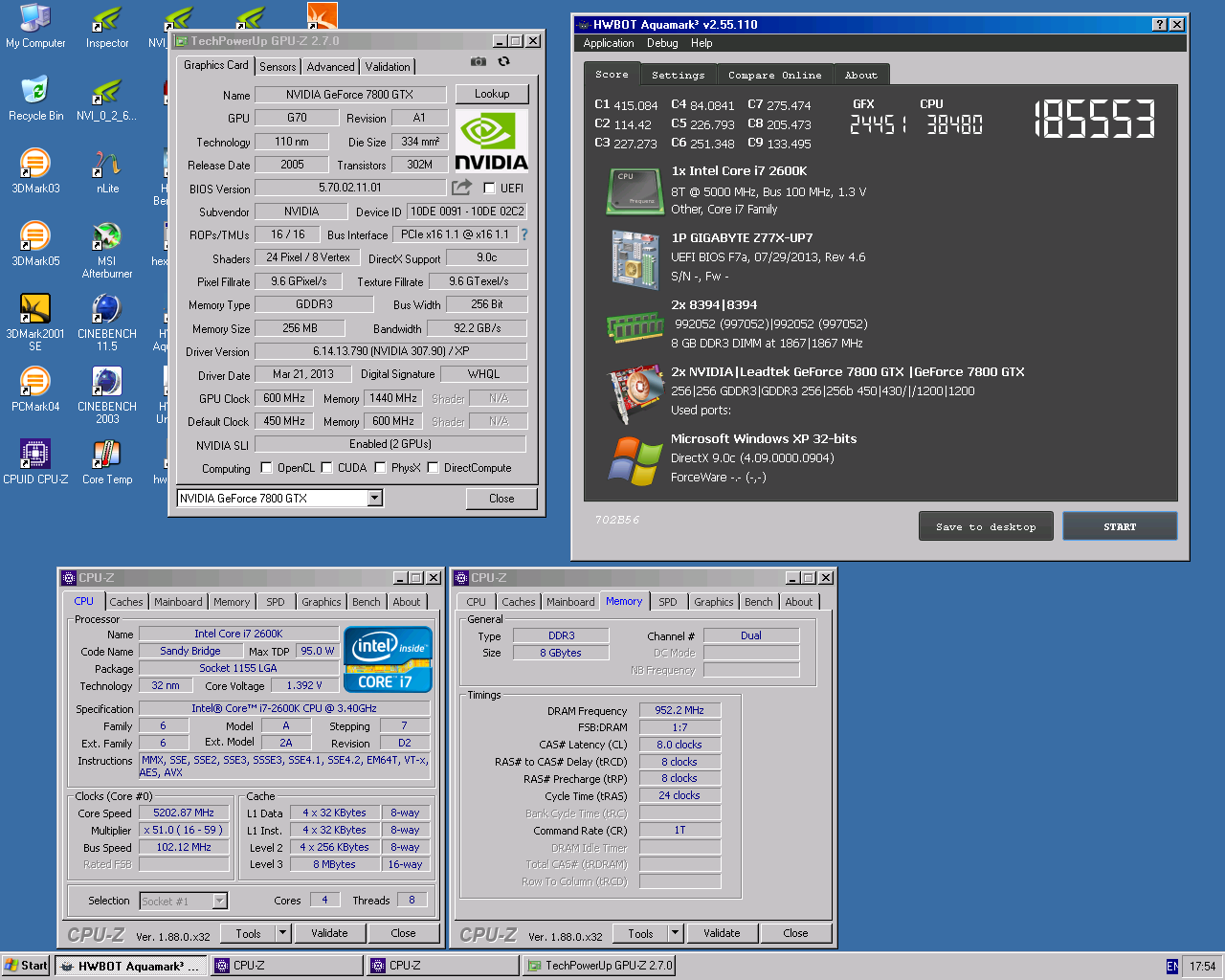The height and width of the screenshot is (980, 1225).
Task: Expand the Tools dropdown arrow in CPU-Z CPU window
Action: (x=283, y=933)
